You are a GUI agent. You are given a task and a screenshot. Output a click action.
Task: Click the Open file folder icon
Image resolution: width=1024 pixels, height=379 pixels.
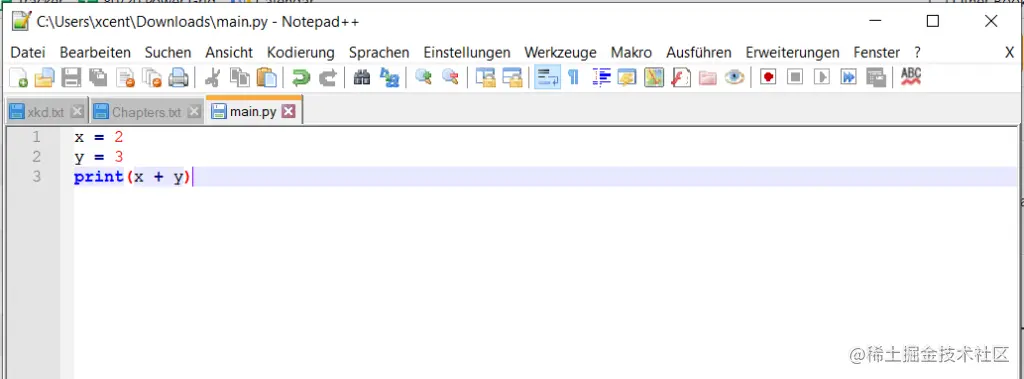pos(44,78)
